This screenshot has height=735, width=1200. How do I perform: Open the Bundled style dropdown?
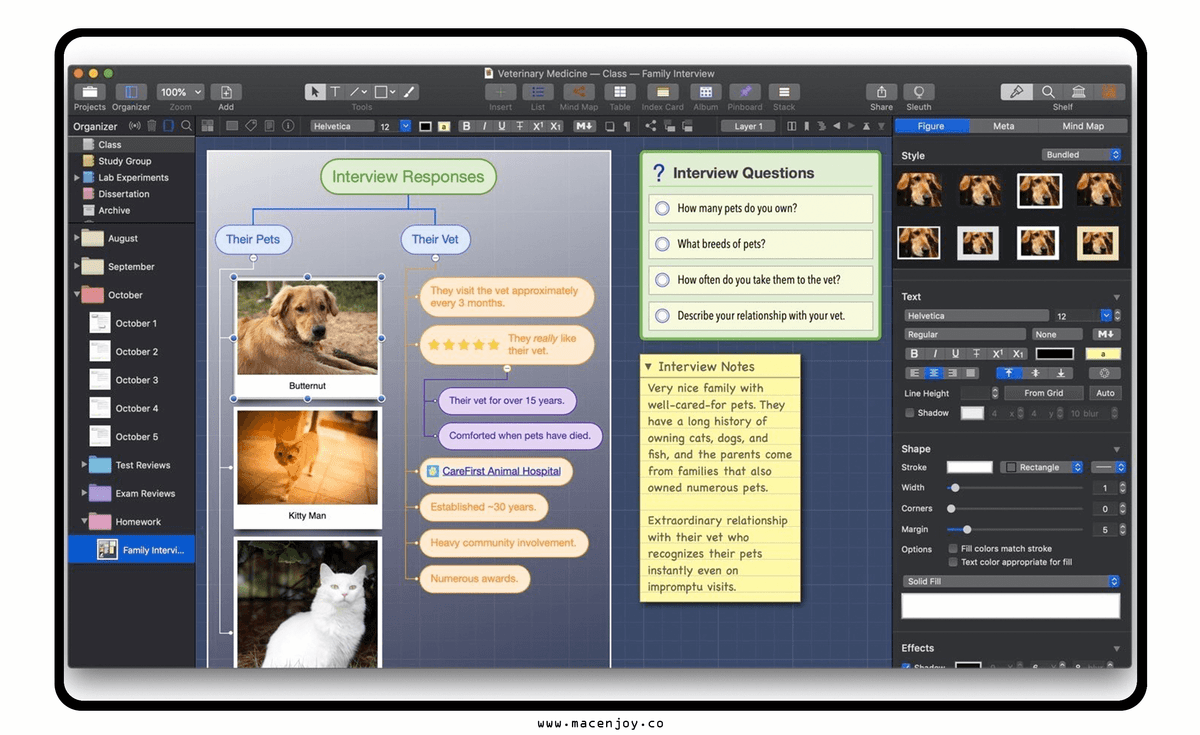click(1082, 155)
